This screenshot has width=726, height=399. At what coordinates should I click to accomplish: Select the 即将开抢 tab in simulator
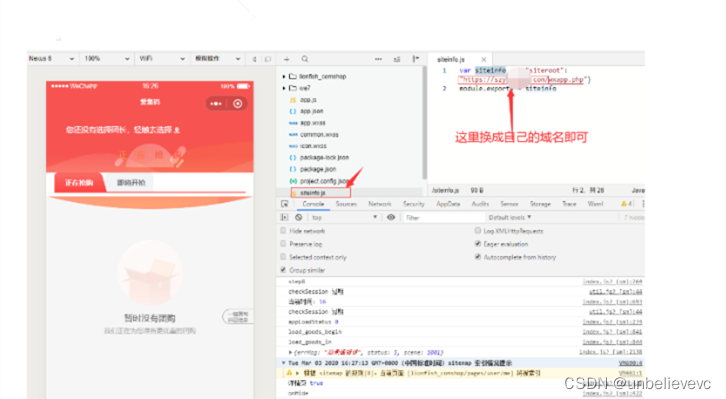pos(131,182)
